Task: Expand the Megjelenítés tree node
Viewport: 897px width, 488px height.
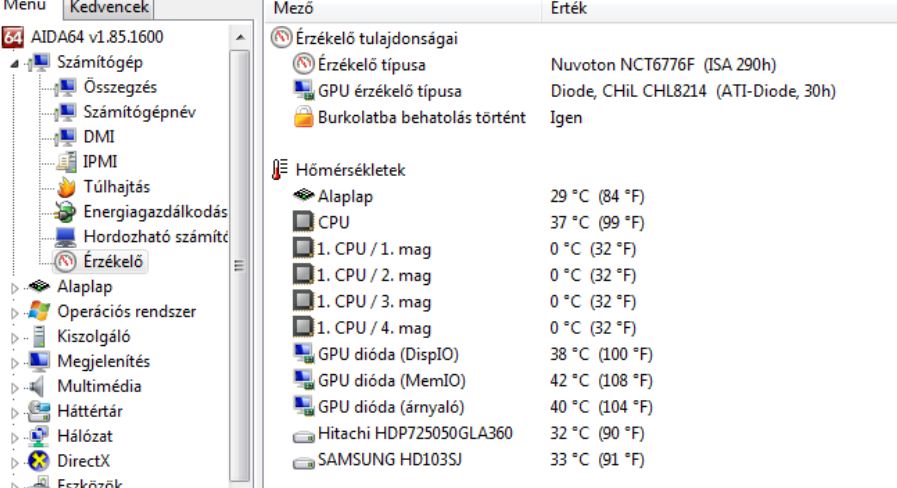Action: [15, 362]
